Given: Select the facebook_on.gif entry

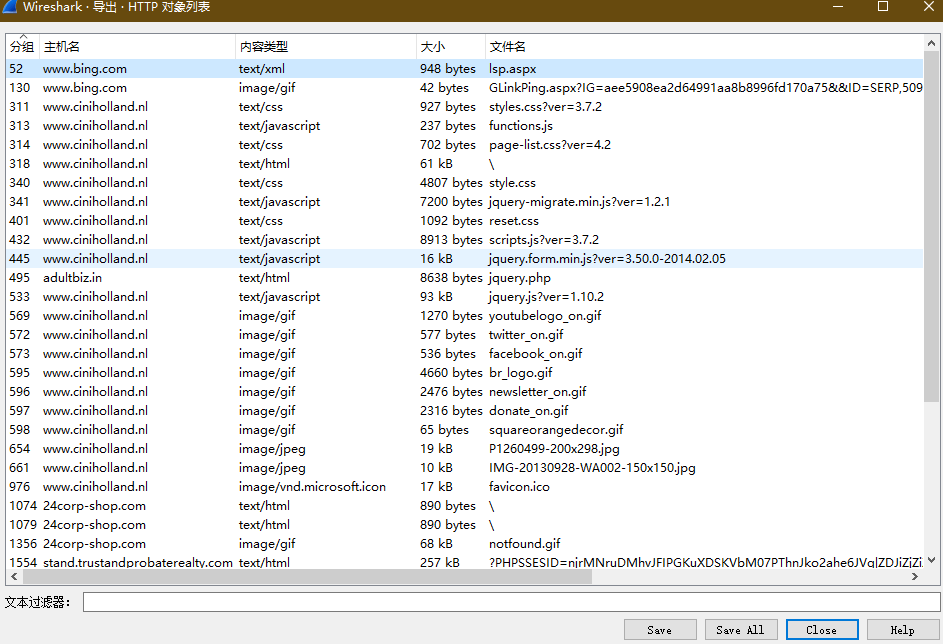Looking at the screenshot, I should point(465,354).
